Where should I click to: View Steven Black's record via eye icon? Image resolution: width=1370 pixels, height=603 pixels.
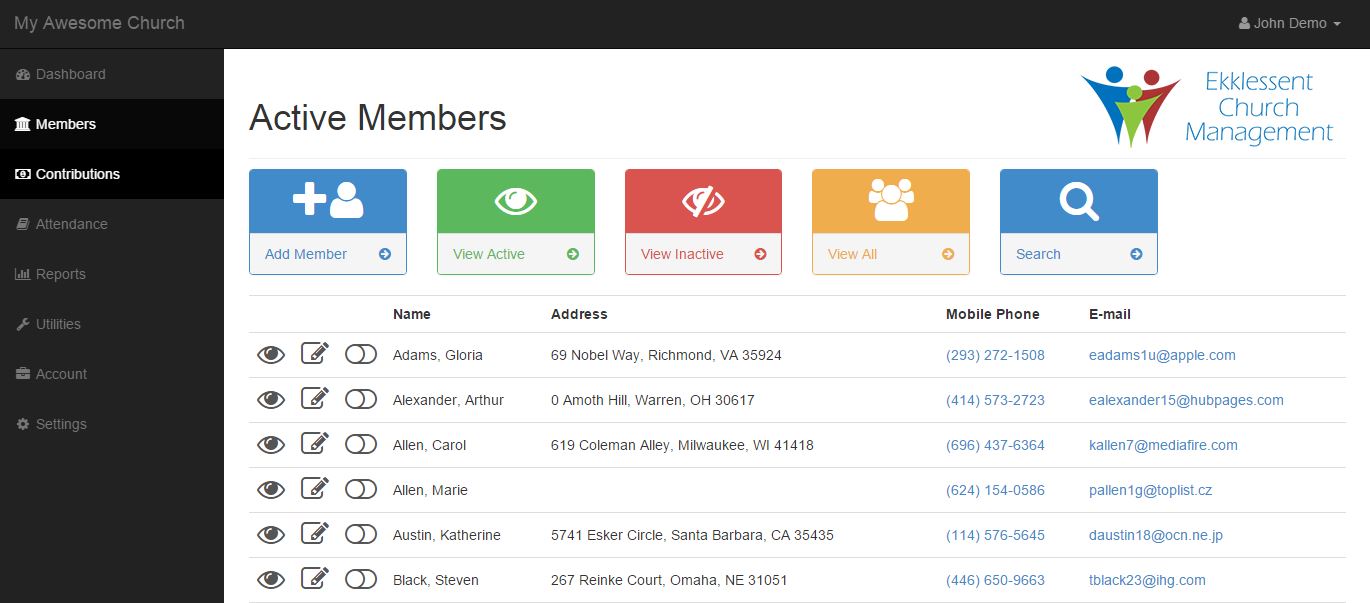(x=270, y=580)
